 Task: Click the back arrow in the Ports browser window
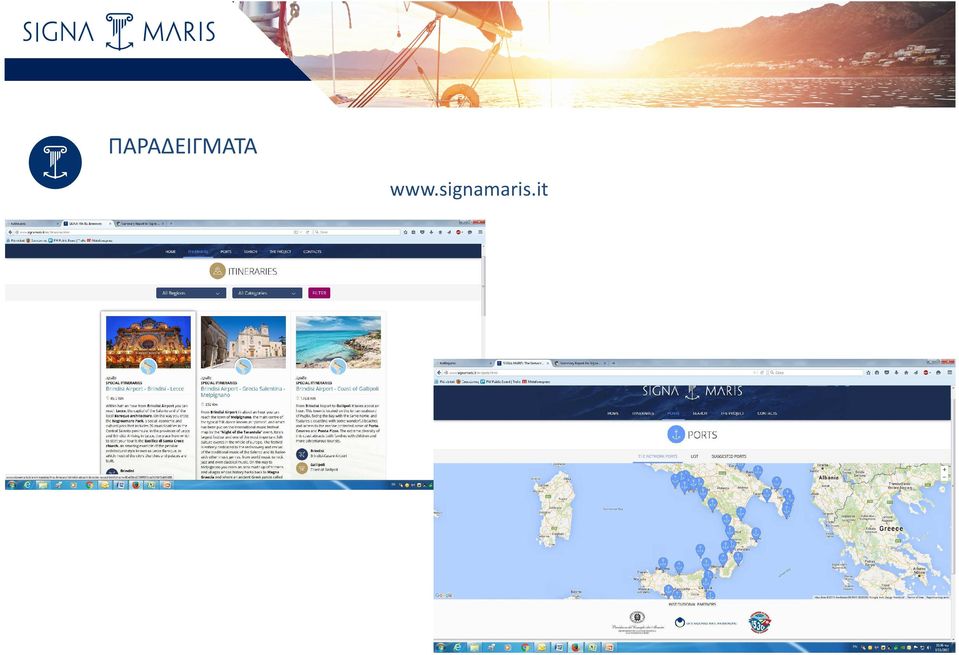pyautogui.click(x=439, y=372)
